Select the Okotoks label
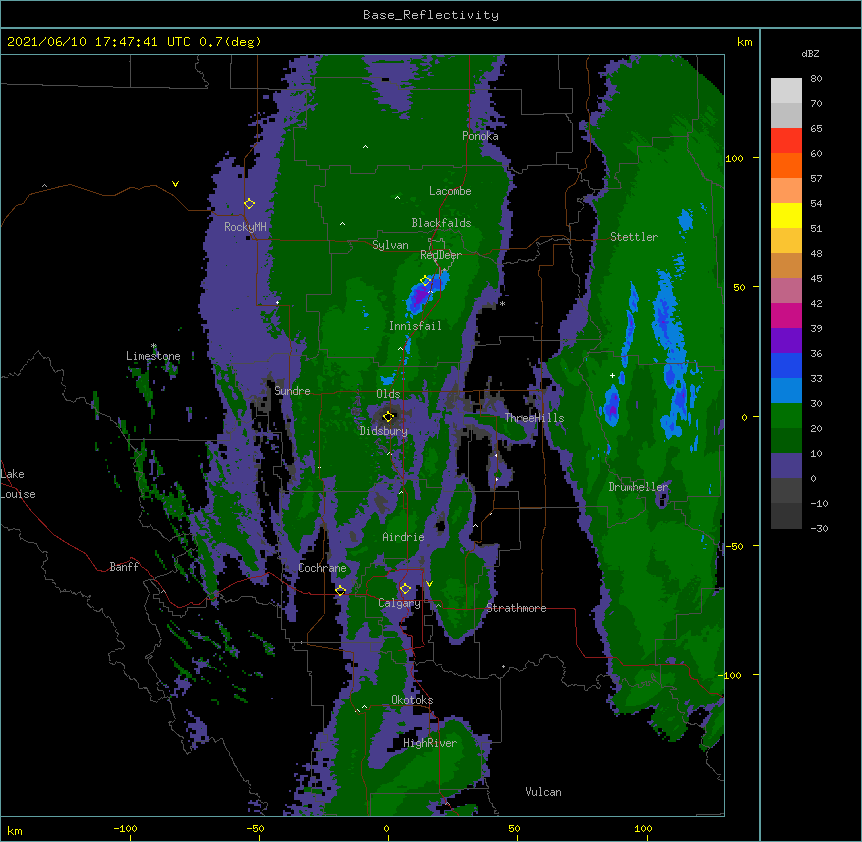The image size is (862, 842). pos(412,700)
